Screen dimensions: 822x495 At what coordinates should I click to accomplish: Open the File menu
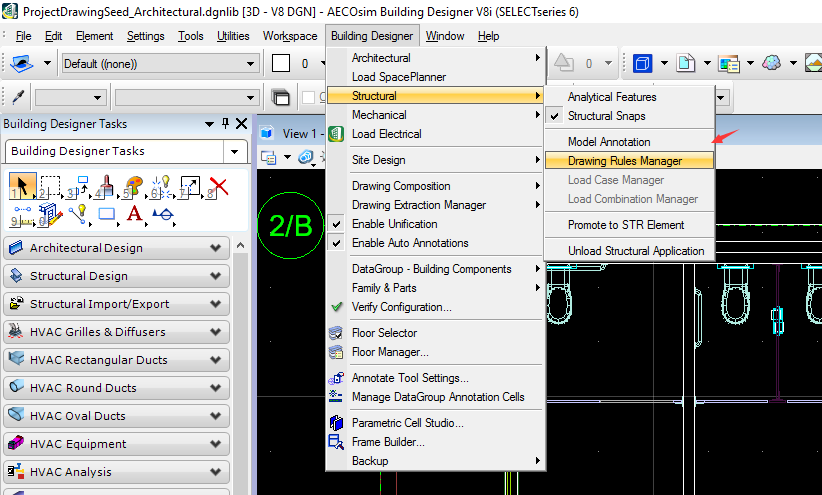click(24, 36)
